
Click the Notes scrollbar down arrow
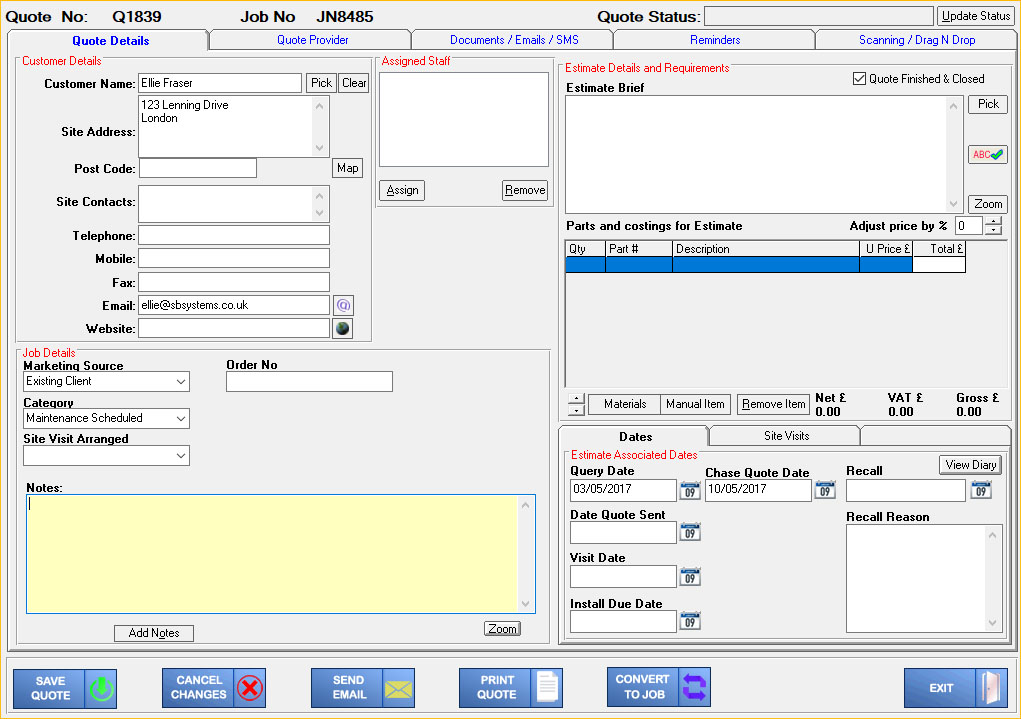(x=526, y=604)
